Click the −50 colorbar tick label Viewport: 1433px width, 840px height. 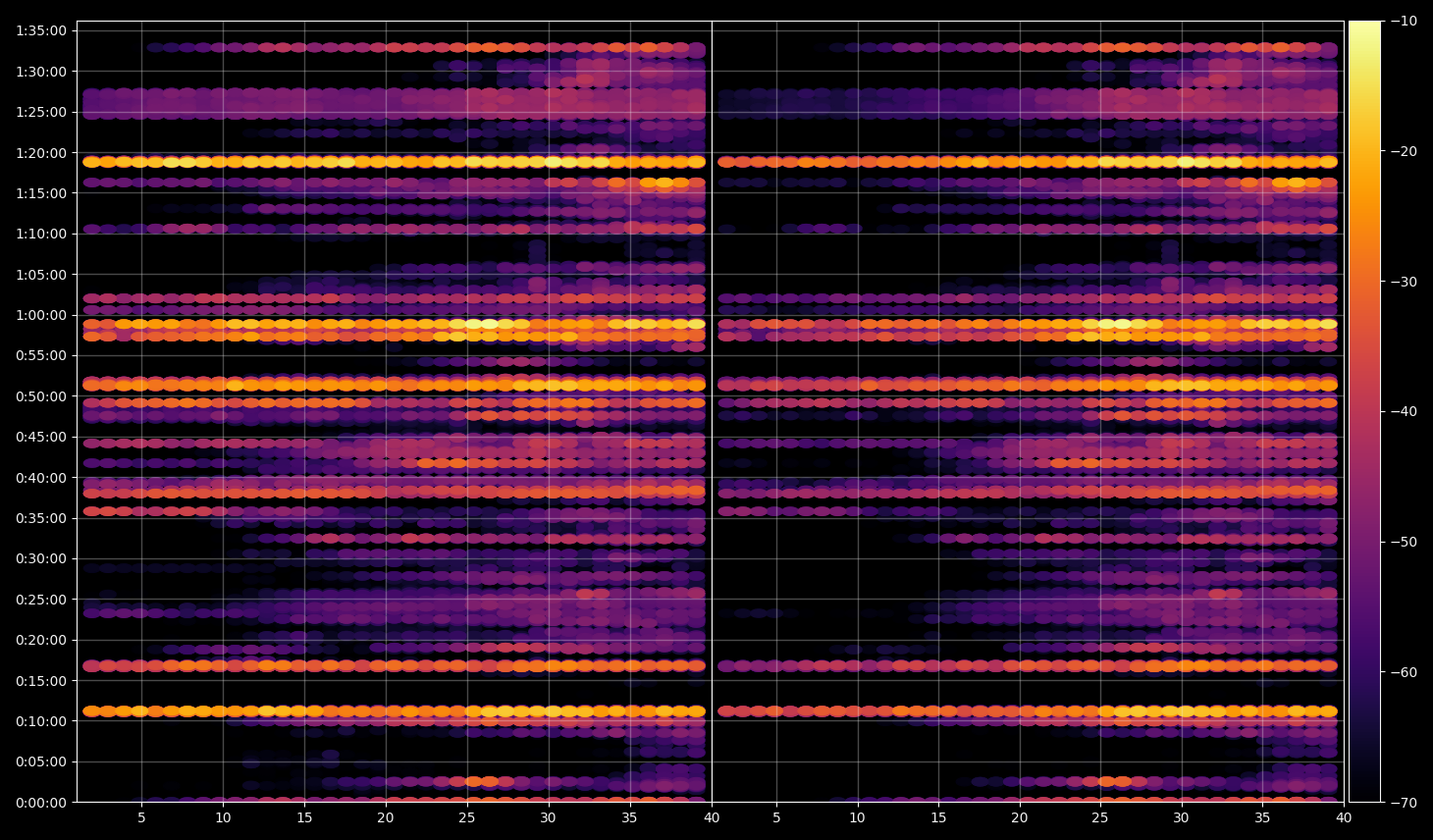point(1404,542)
